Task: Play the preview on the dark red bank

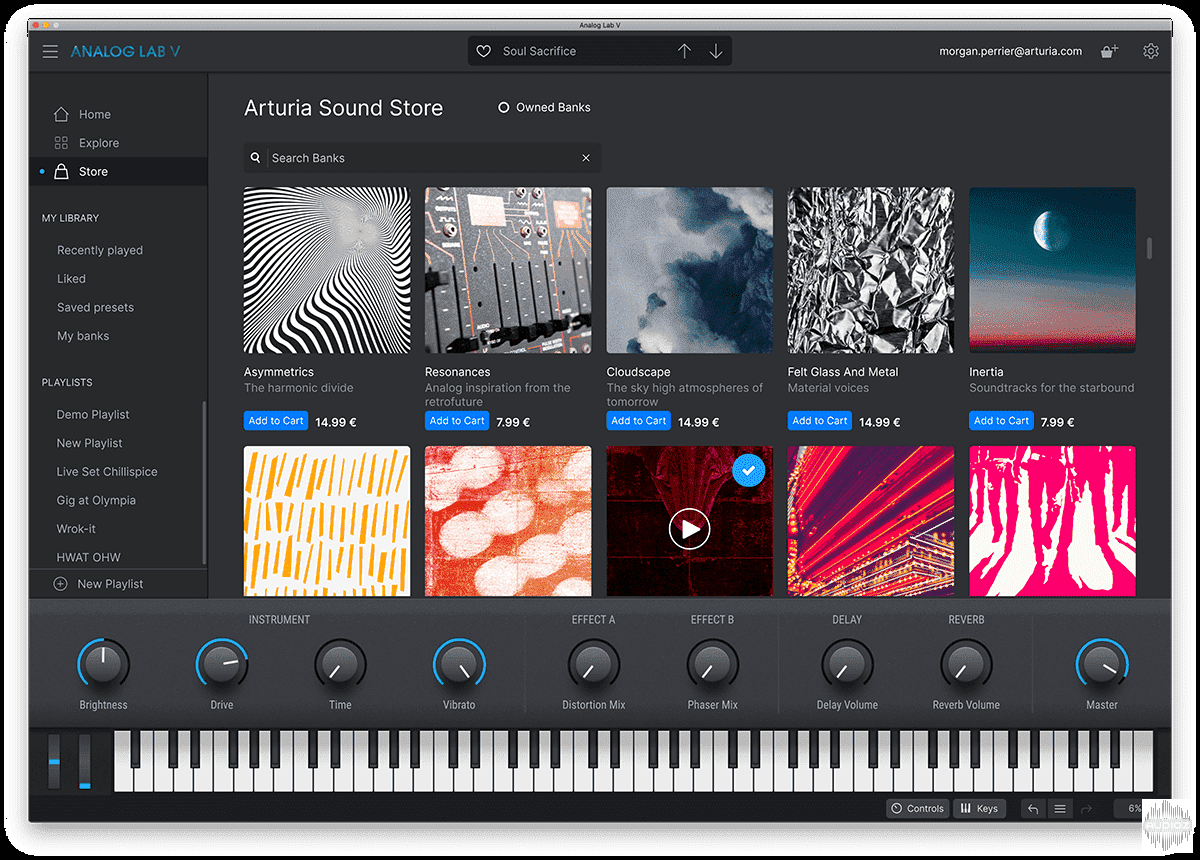Action: [x=689, y=529]
